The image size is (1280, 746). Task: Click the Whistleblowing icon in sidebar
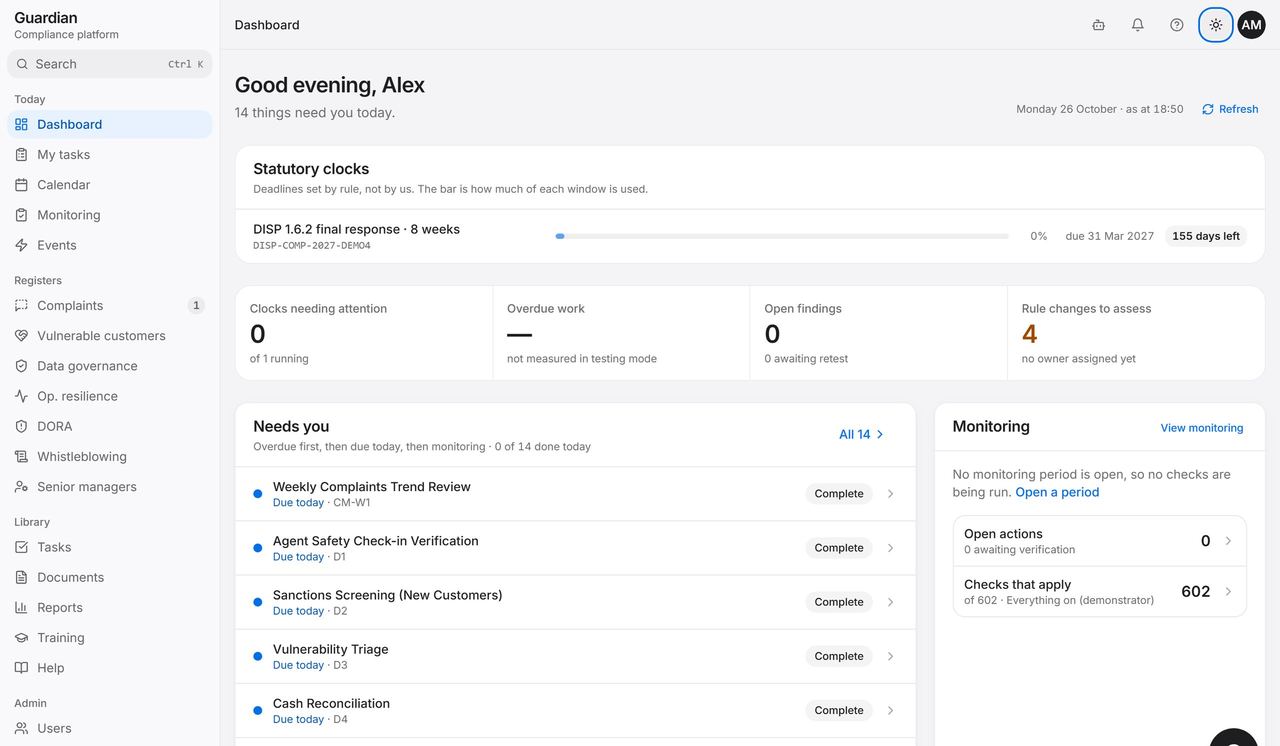point(21,457)
